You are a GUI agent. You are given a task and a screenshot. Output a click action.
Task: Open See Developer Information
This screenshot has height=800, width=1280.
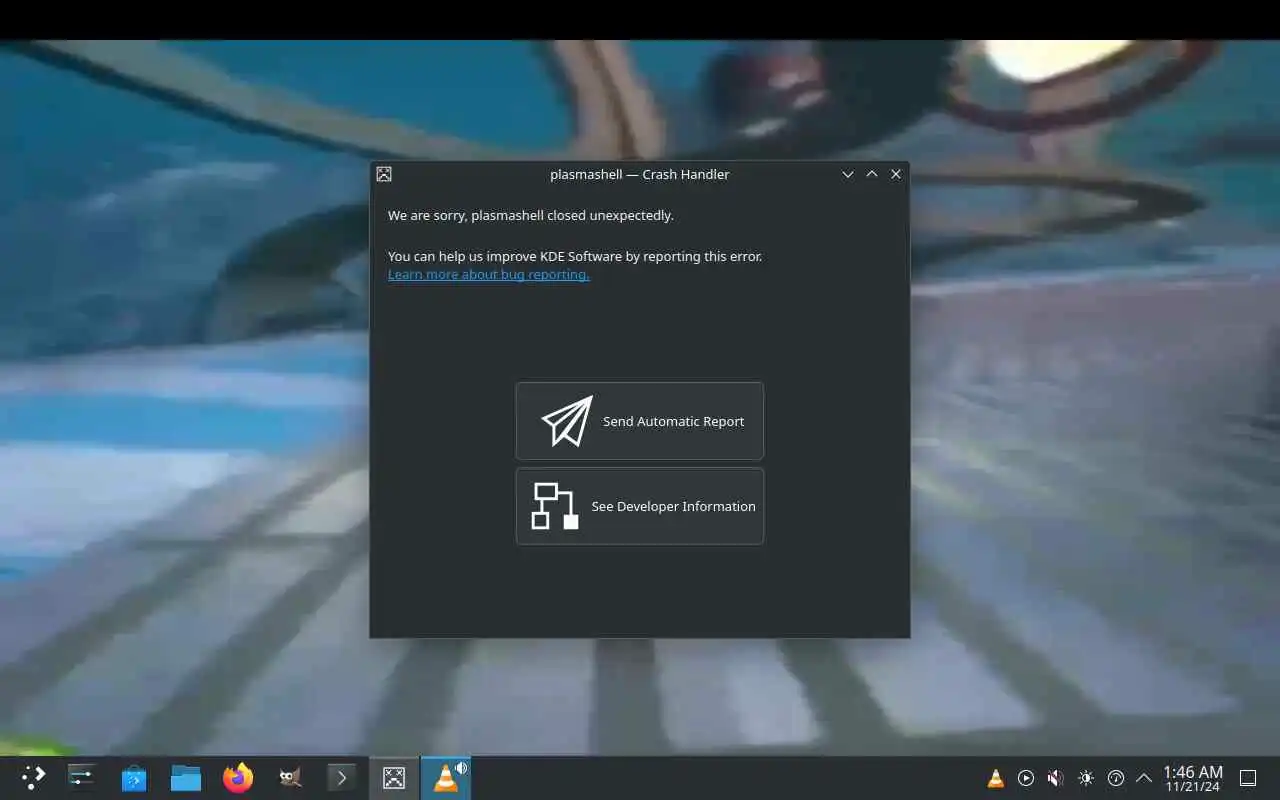pyautogui.click(x=640, y=506)
